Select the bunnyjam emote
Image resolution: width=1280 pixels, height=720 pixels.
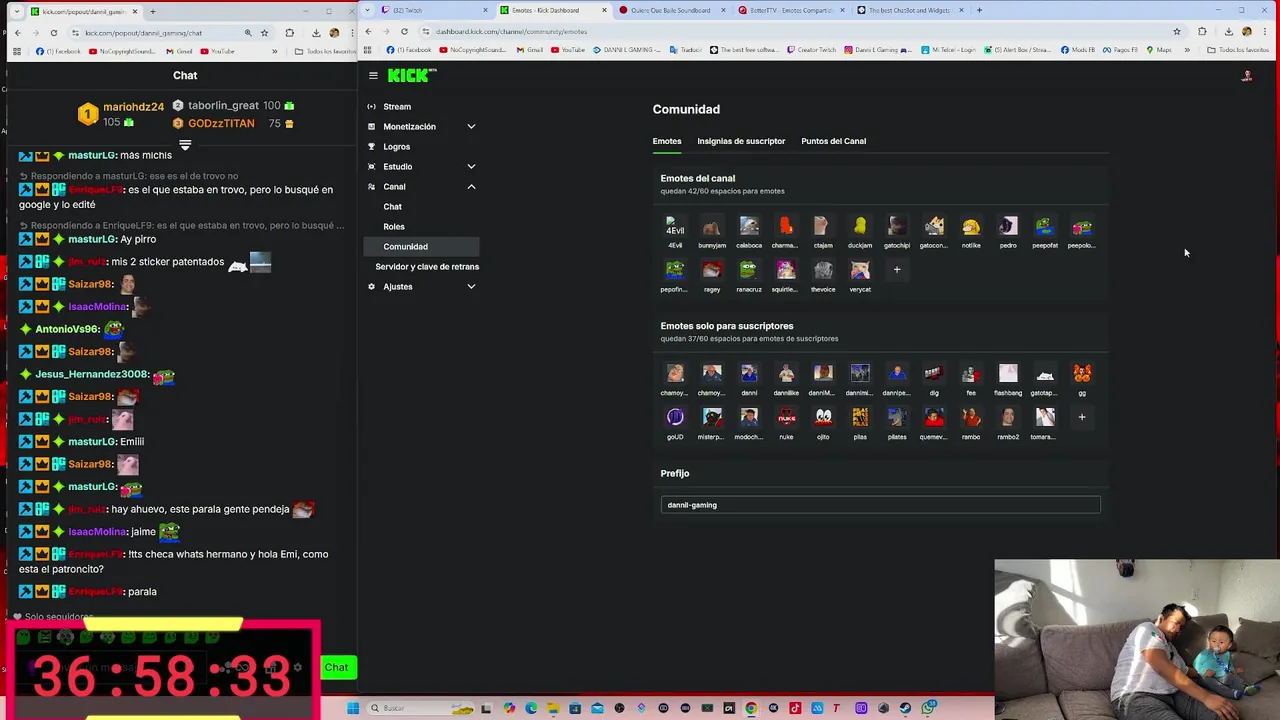click(x=712, y=231)
